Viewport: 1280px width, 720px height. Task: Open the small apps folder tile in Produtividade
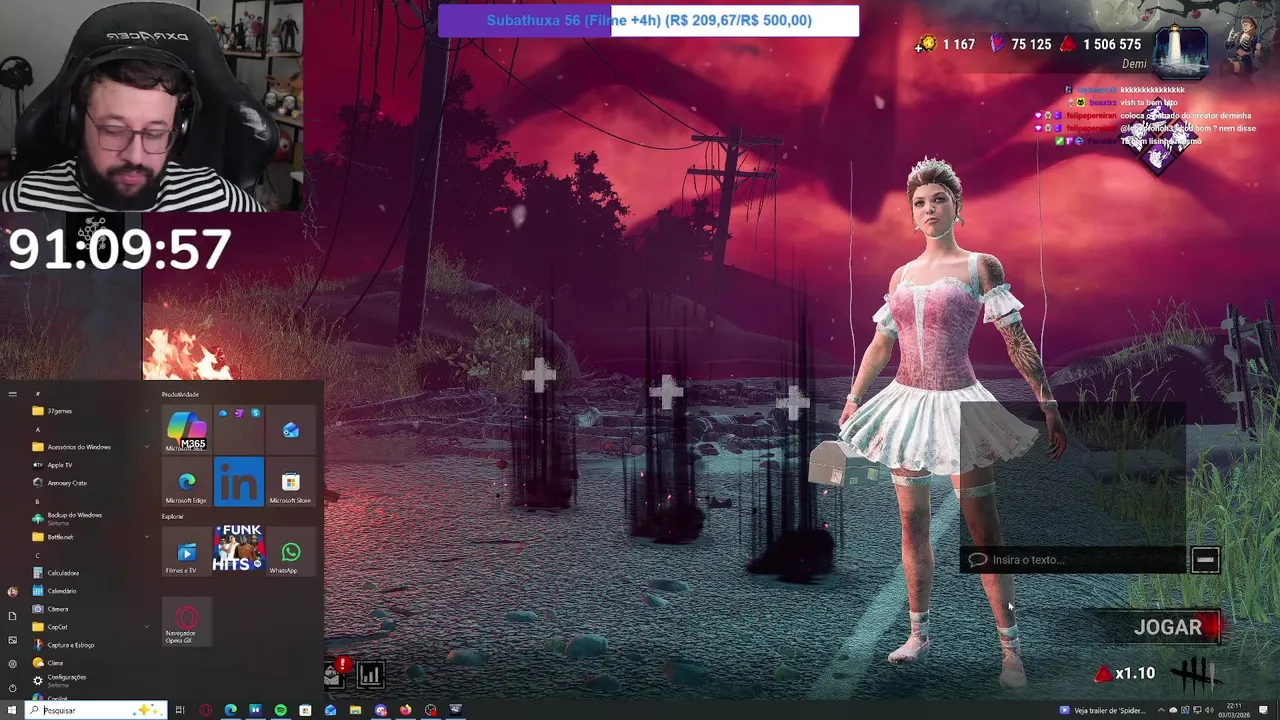[x=238, y=430]
